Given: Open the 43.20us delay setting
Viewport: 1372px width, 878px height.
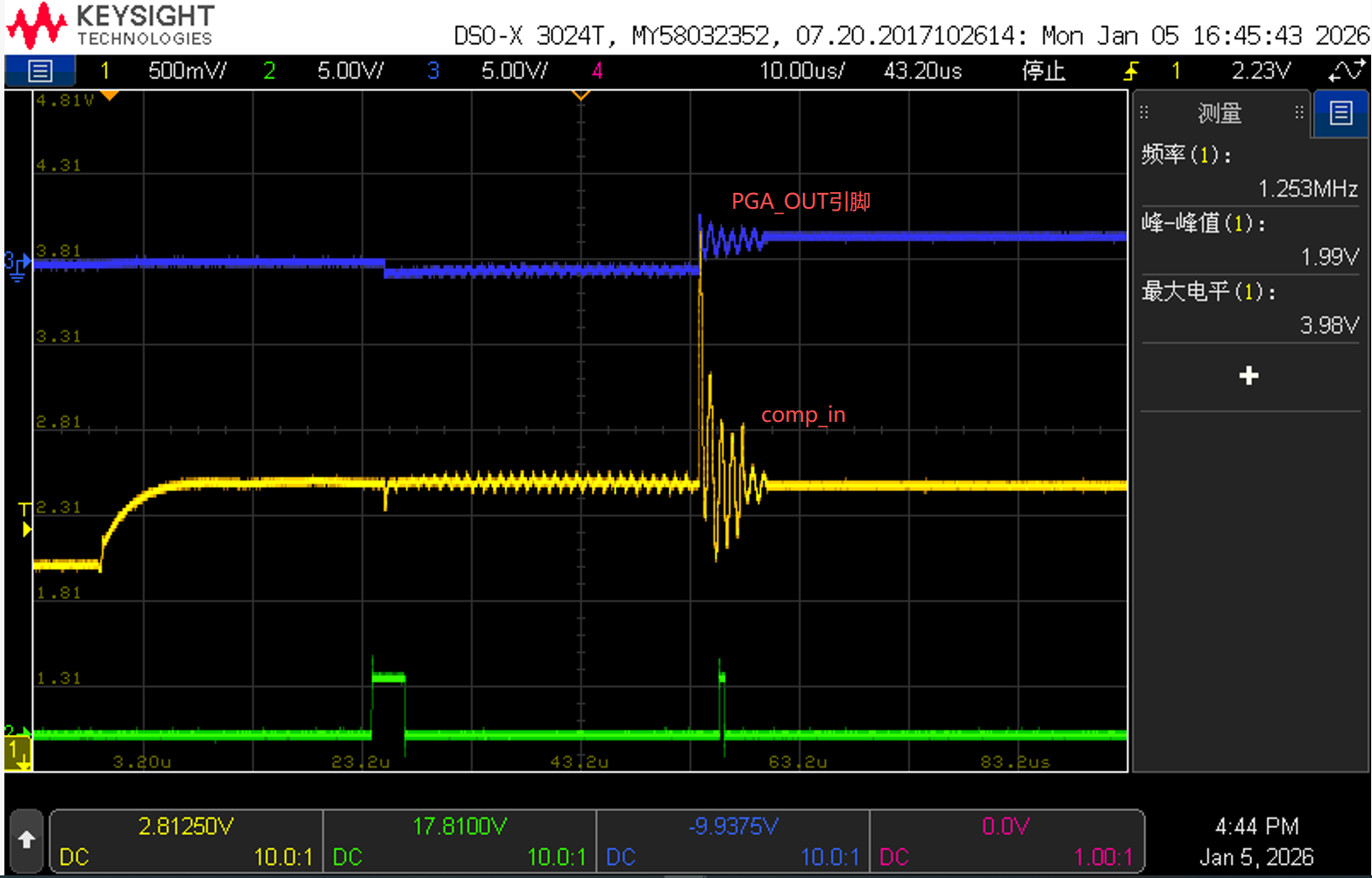Looking at the screenshot, I should [x=922, y=71].
